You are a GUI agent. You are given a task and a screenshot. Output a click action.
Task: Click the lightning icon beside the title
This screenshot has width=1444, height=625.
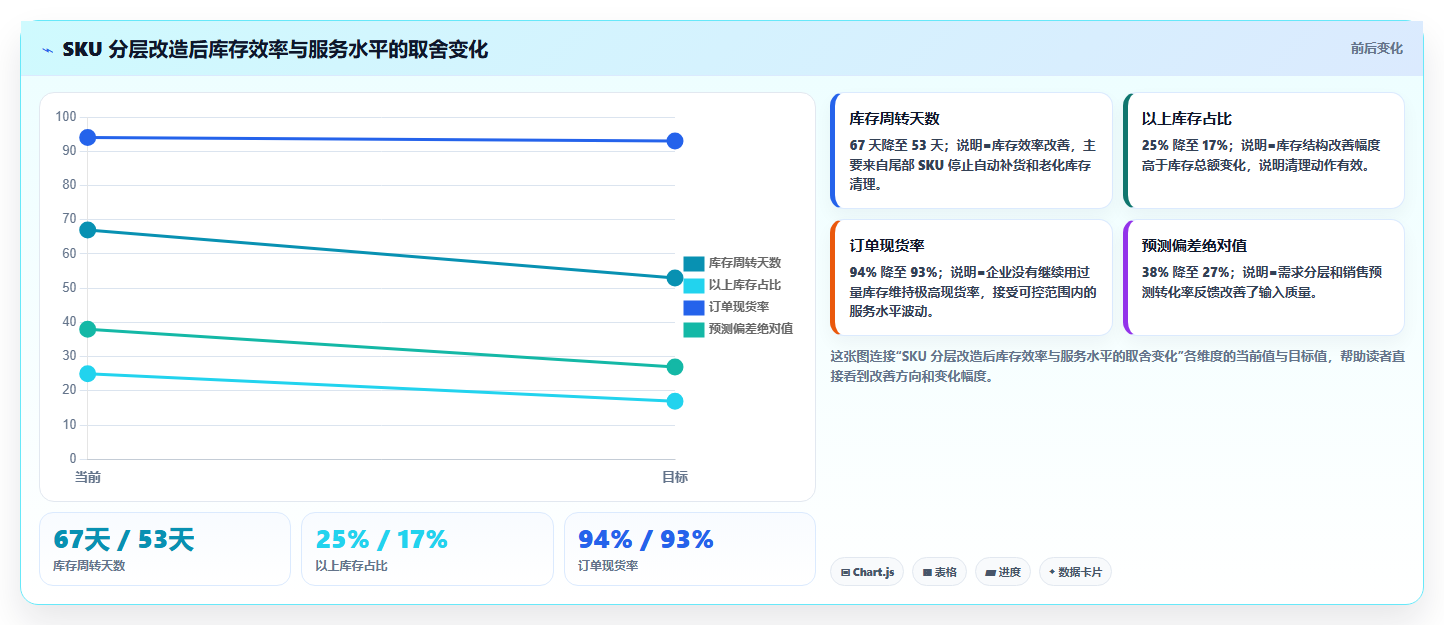tap(47, 50)
